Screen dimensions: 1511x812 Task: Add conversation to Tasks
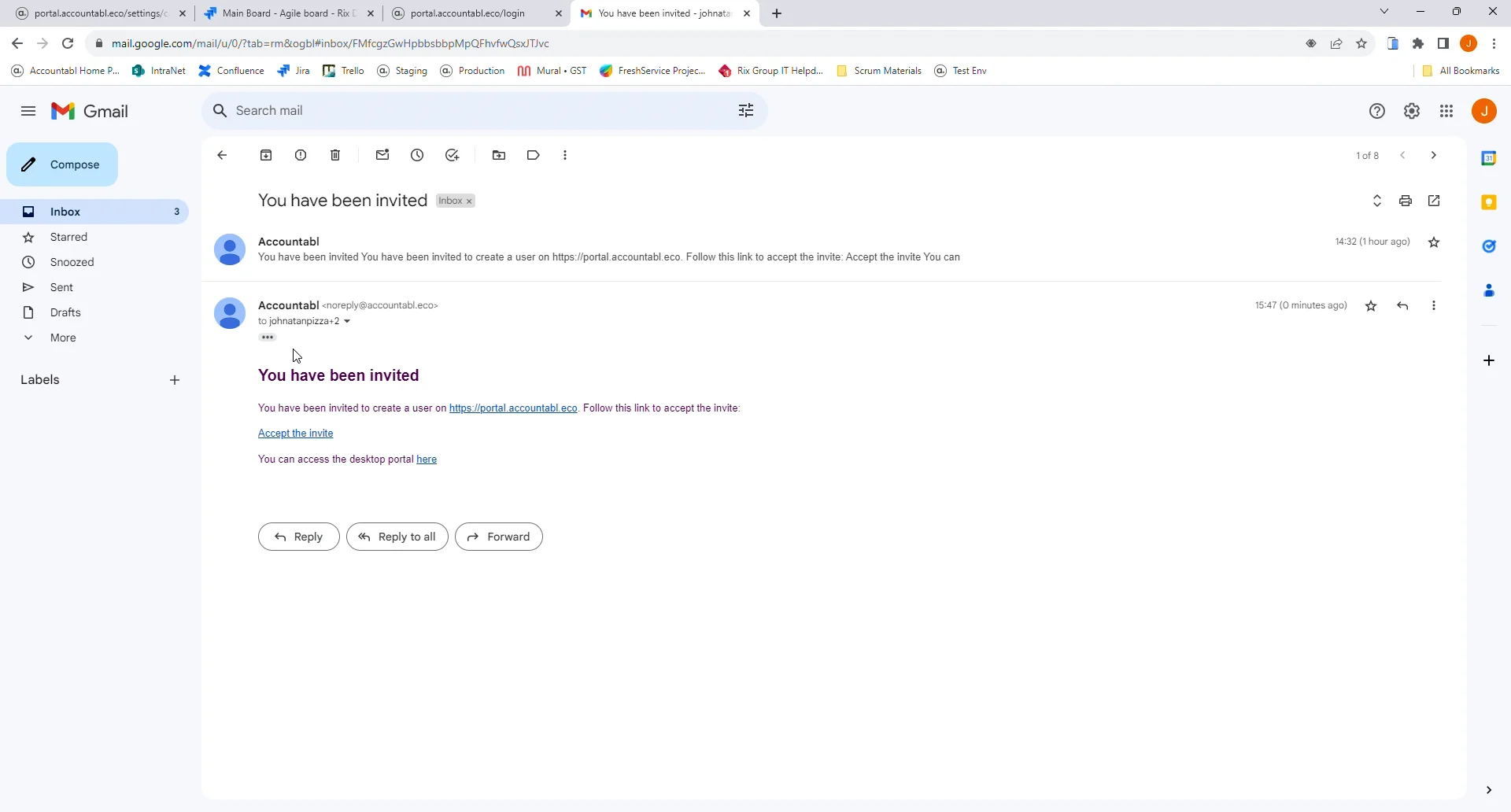[x=452, y=156]
